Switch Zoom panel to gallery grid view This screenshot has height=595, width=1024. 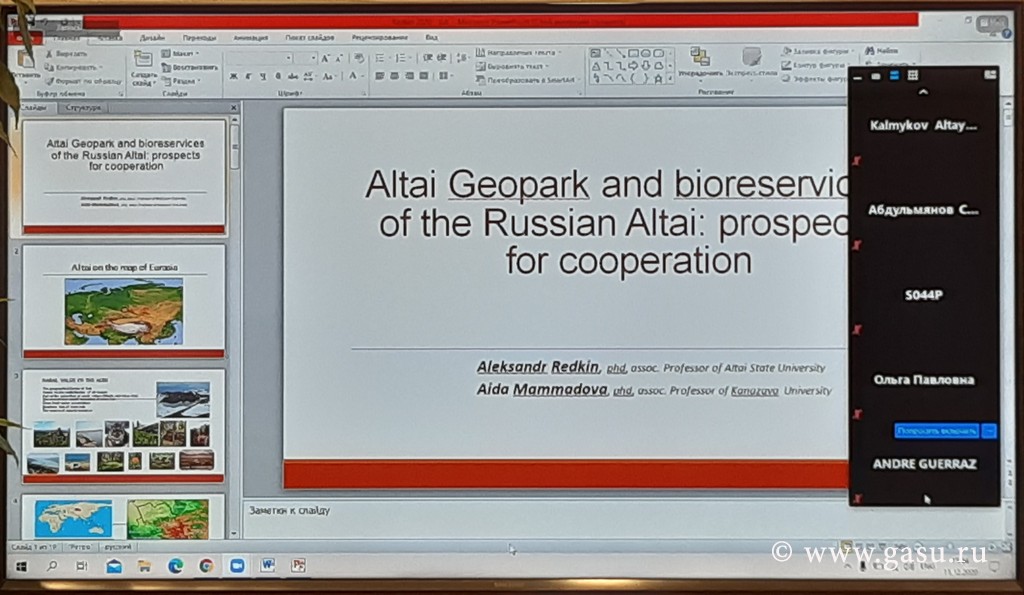point(912,75)
